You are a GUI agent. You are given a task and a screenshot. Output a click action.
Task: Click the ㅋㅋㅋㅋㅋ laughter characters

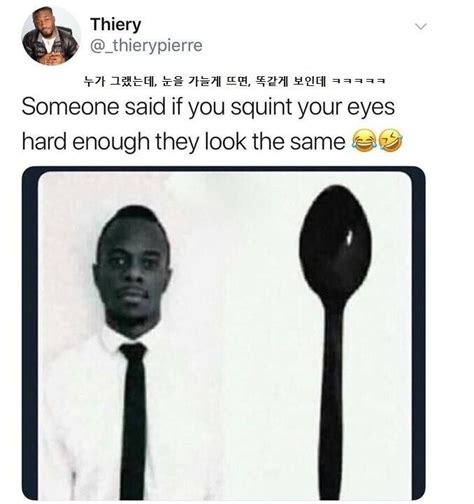[359, 81]
